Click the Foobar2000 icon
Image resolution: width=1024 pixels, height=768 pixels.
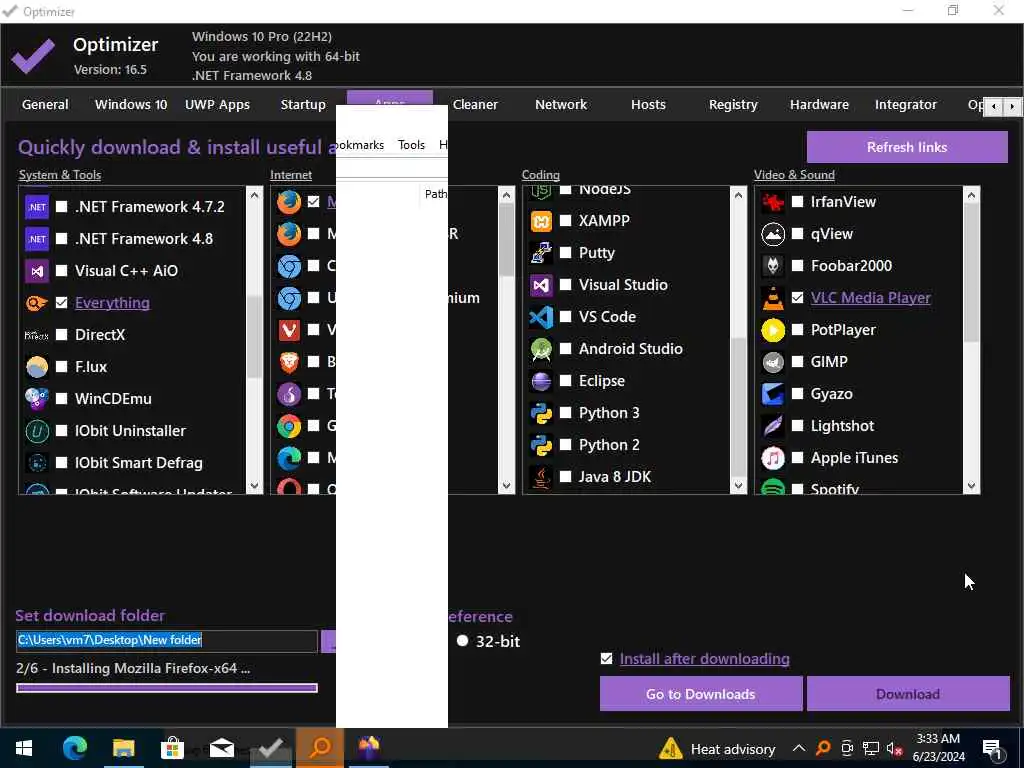pyautogui.click(x=773, y=266)
